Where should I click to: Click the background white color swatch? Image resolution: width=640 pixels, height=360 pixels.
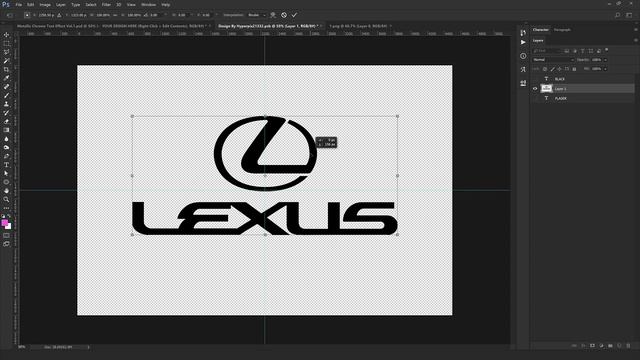coord(9,227)
